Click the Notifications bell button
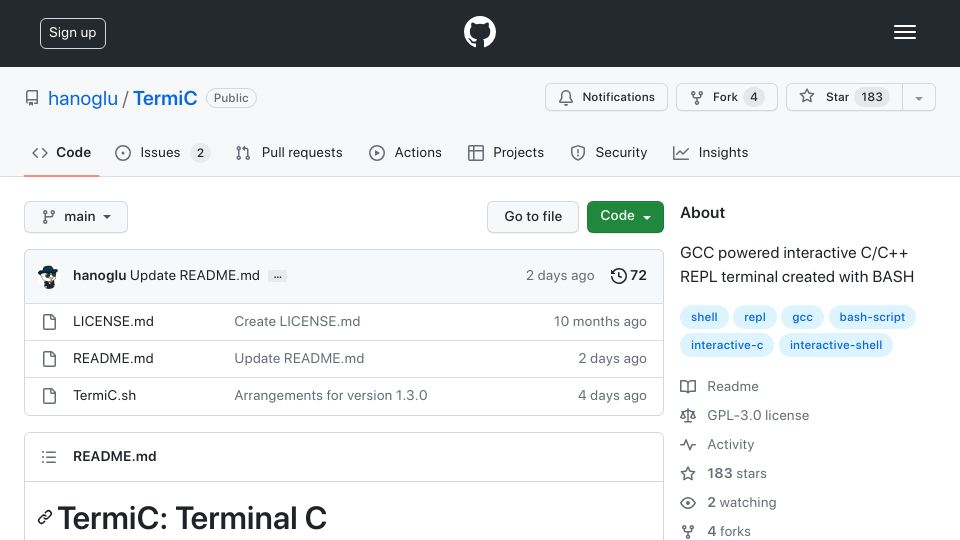The image size is (960, 540). (x=606, y=97)
